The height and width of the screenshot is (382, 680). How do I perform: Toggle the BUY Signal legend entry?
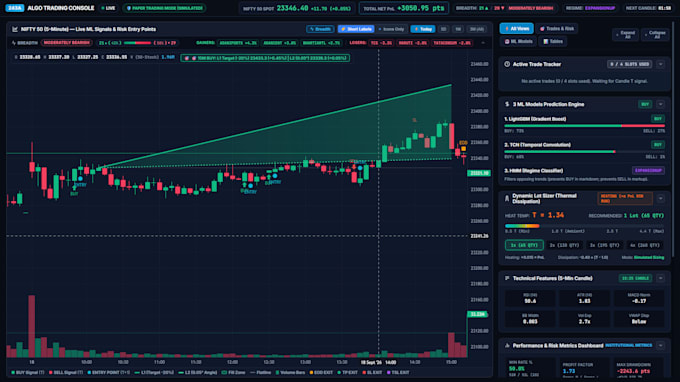tap(28, 372)
